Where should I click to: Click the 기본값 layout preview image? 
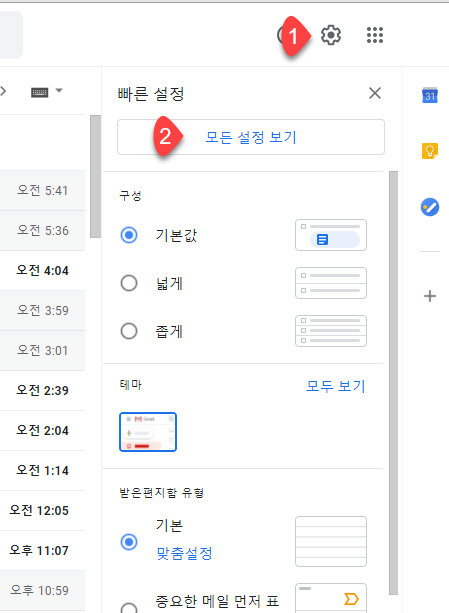pos(331,235)
